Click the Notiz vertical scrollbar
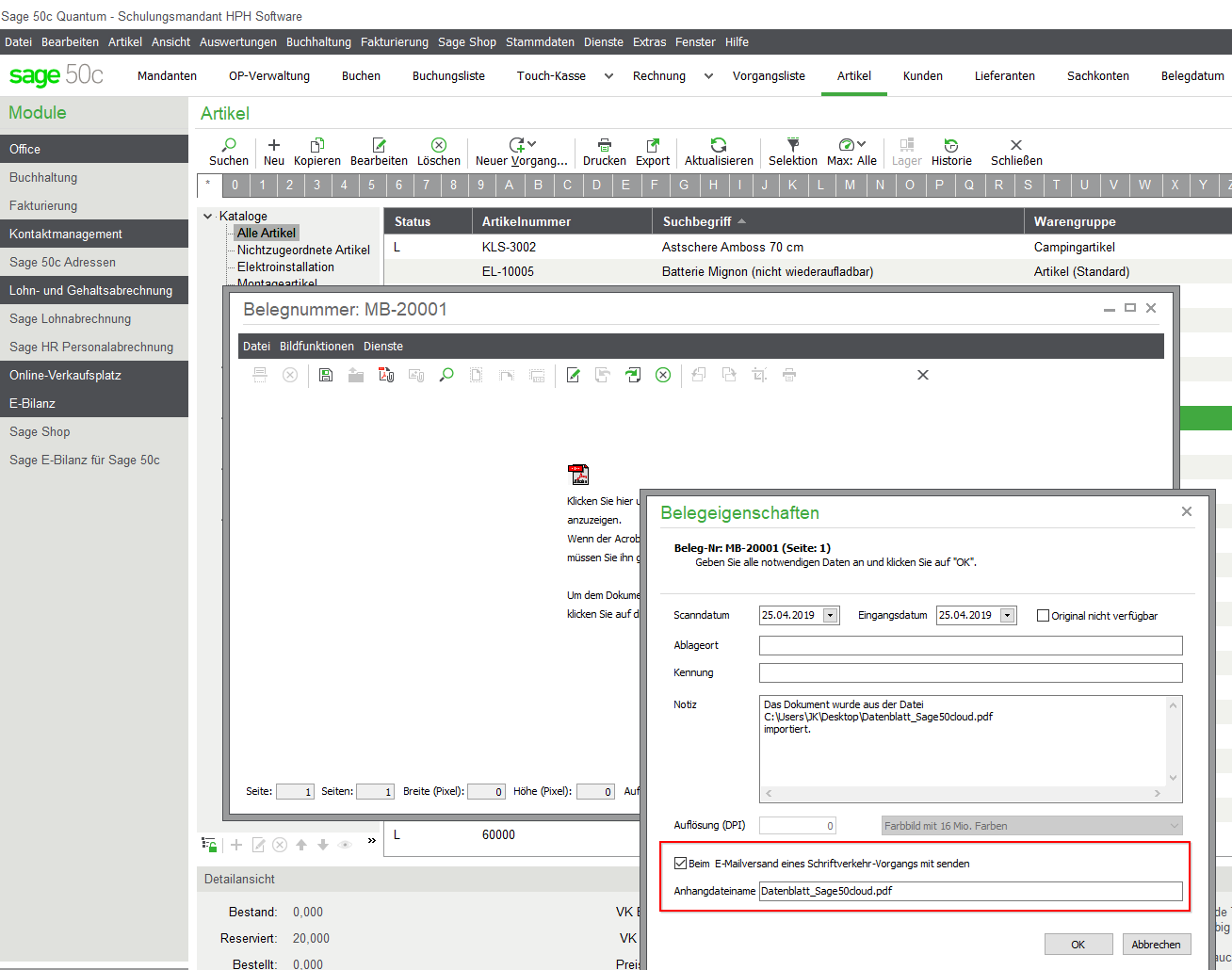This screenshot has height=970, width=1232. coord(1173,741)
